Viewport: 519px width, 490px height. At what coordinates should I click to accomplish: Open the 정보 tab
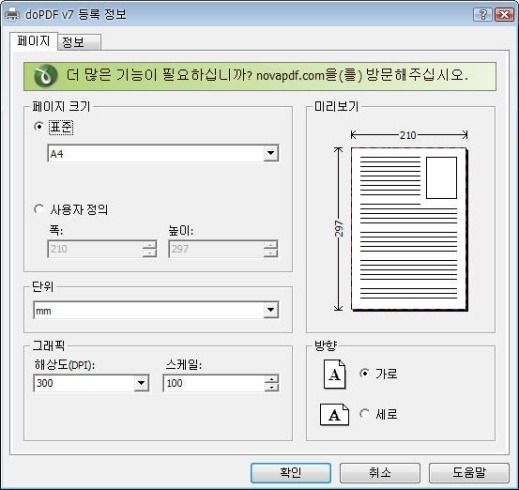tap(79, 42)
